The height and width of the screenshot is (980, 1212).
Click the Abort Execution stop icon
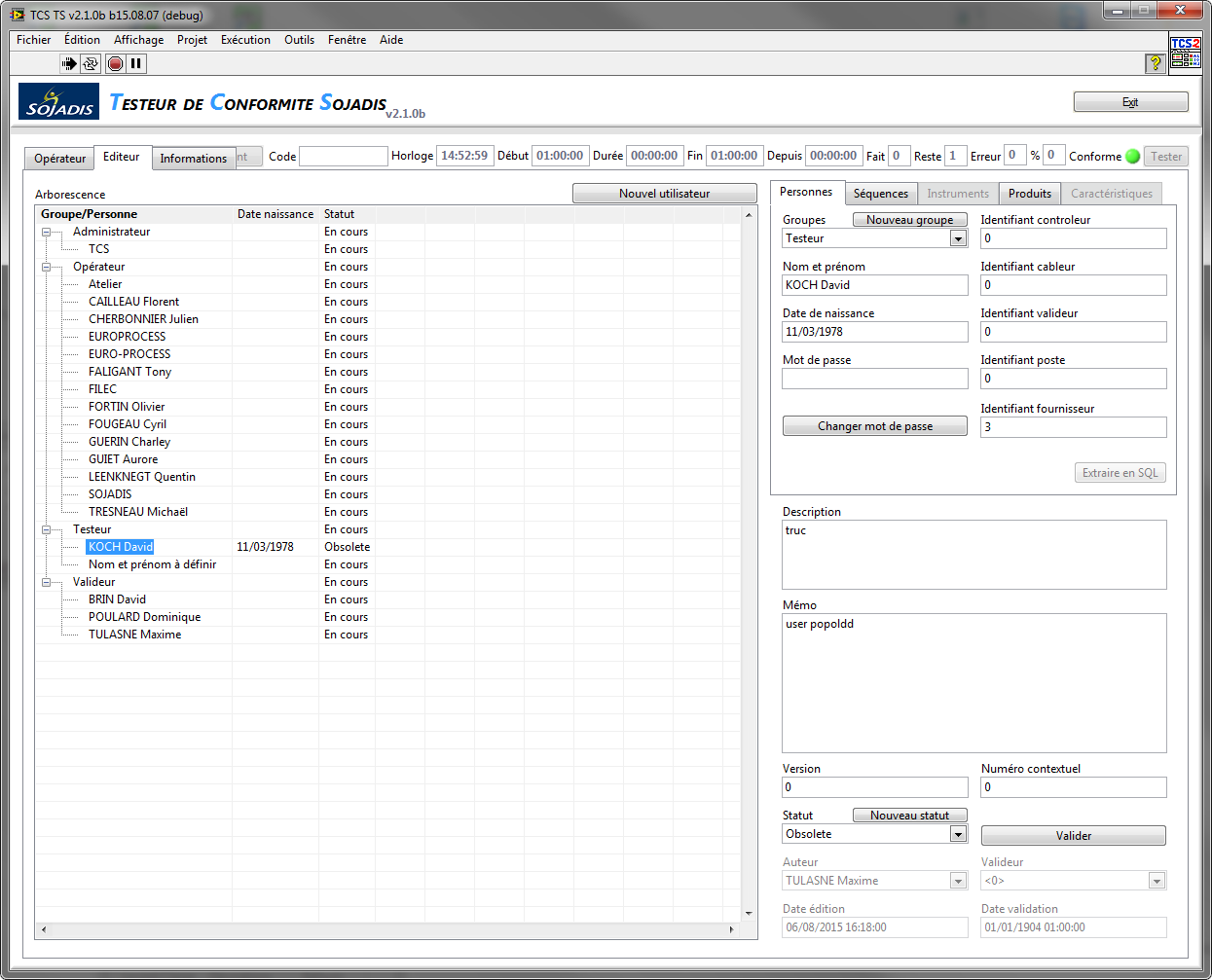[x=115, y=64]
